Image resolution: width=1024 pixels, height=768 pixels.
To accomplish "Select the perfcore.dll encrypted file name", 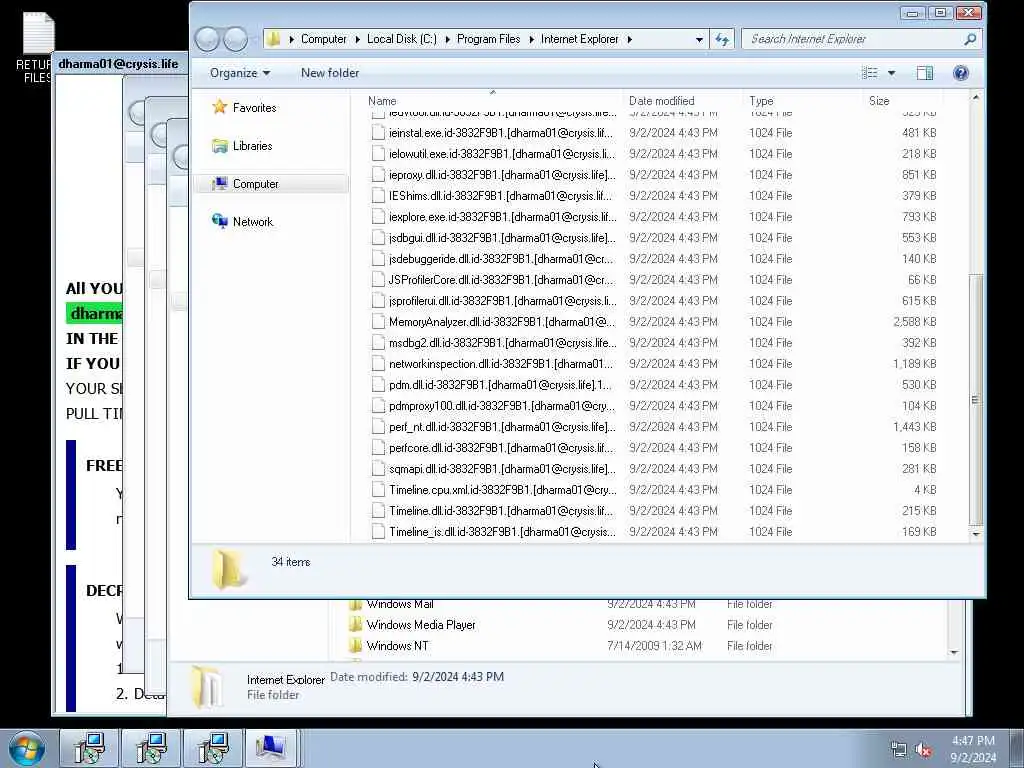I will [501, 447].
